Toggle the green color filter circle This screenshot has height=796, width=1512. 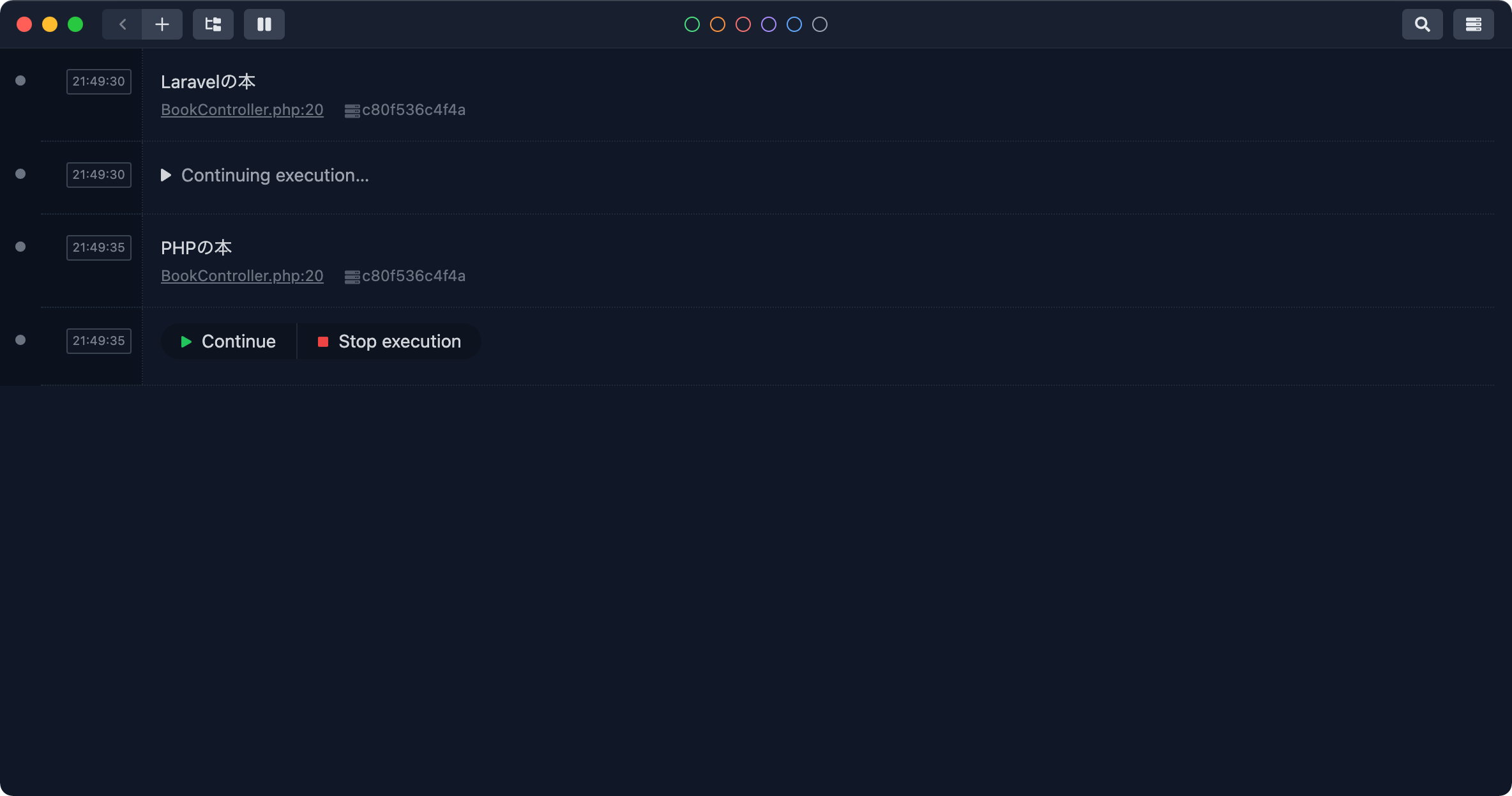point(692,24)
